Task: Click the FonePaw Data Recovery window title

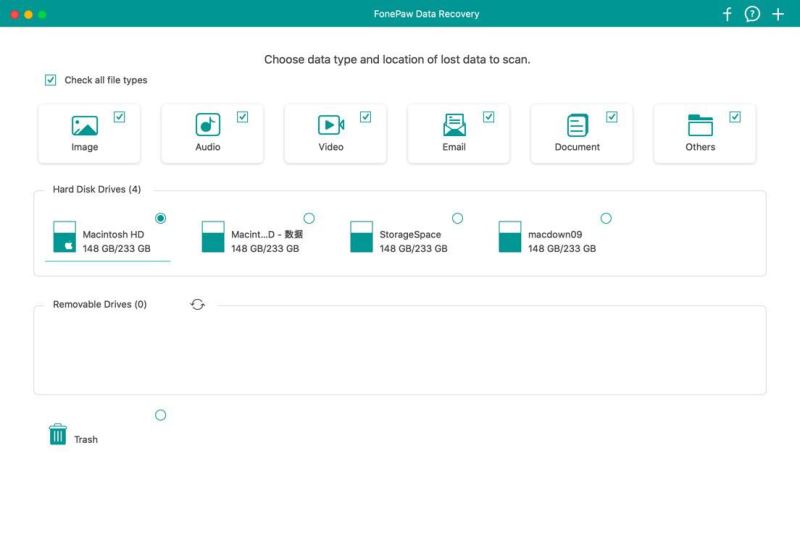Action: (427, 14)
